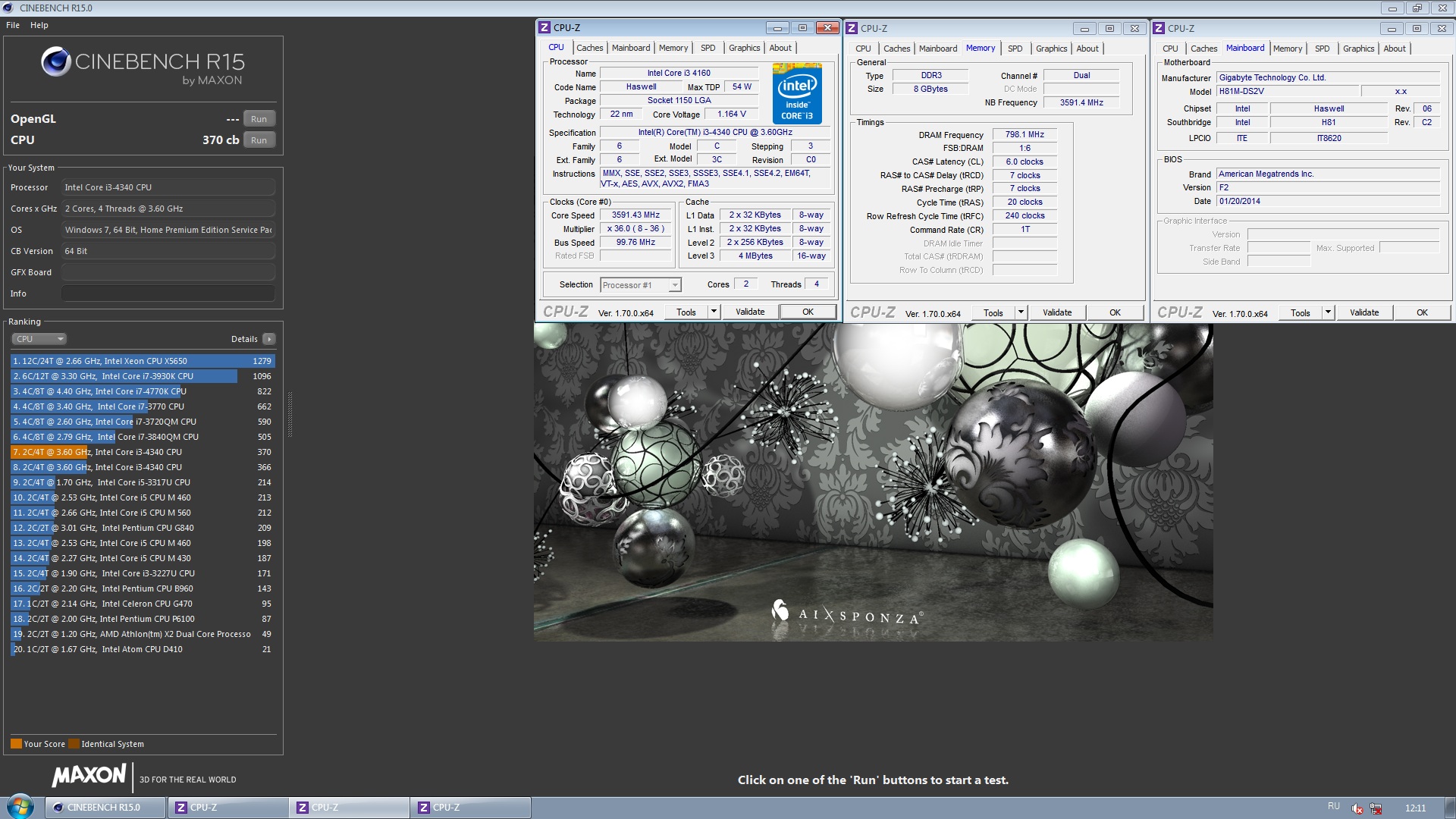Switch to Caches tab in first CPU-Z window
Image resolution: width=1456 pixels, height=819 pixels.
589,48
